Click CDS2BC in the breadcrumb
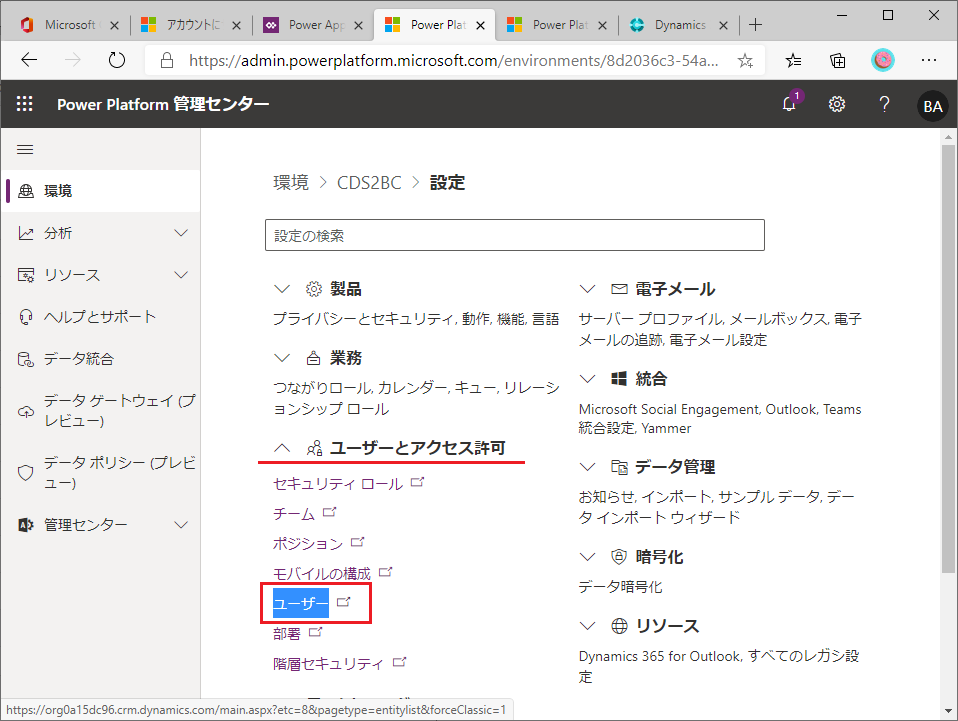The height and width of the screenshot is (721, 958). click(369, 183)
